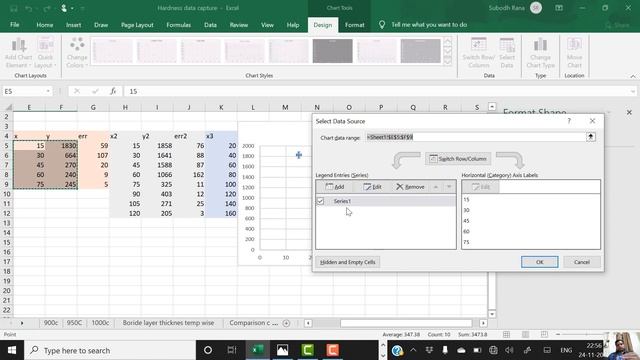Open the Insert ribbon tab
640x360 pixels.
point(73,25)
